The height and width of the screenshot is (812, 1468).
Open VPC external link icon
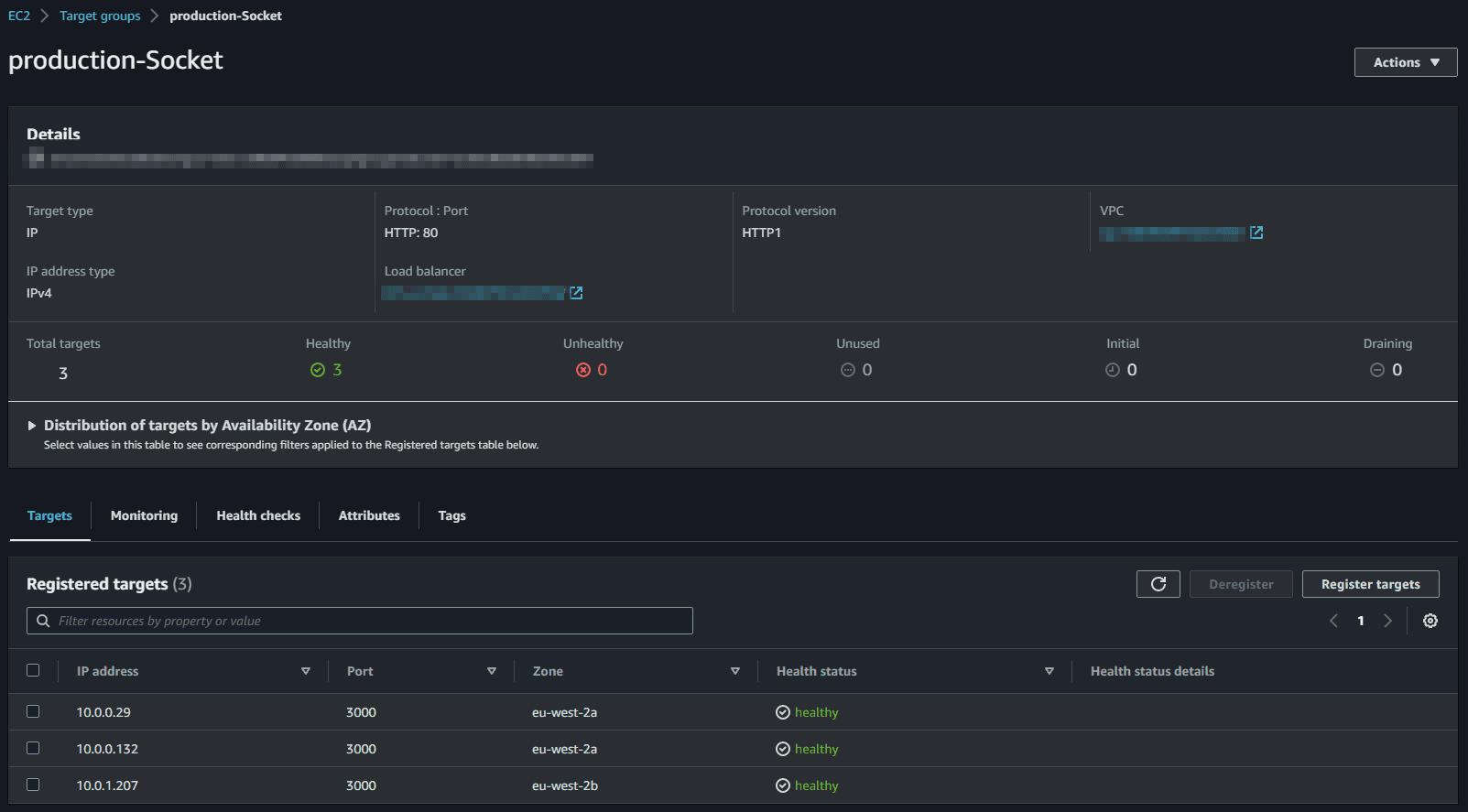pyautogui.click(x=1256, y=233)
